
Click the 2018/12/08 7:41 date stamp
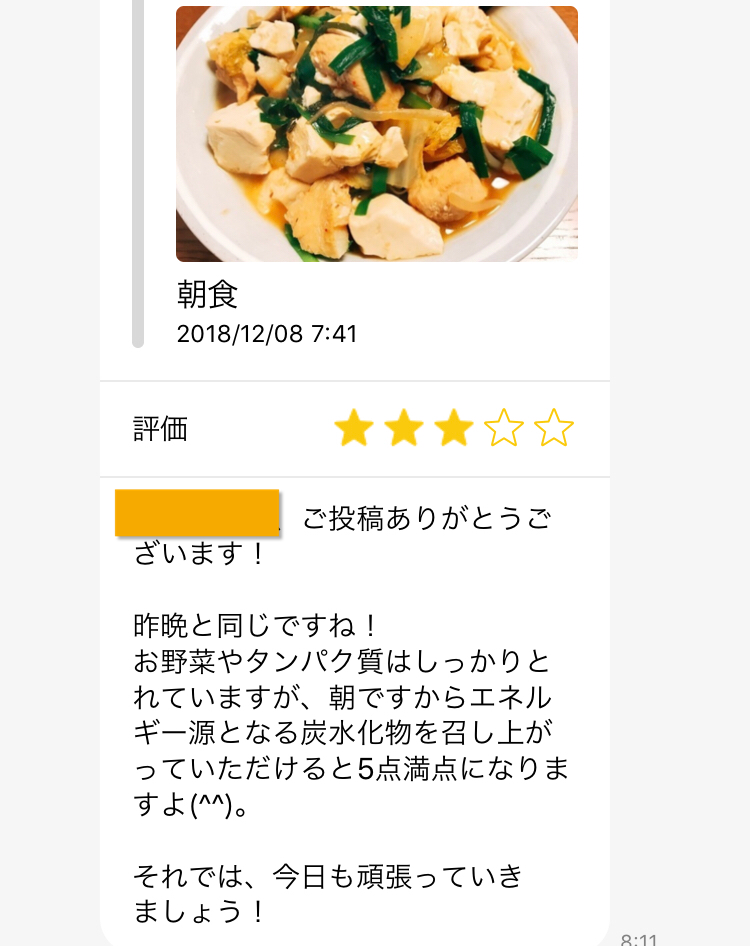coord(266,334)
